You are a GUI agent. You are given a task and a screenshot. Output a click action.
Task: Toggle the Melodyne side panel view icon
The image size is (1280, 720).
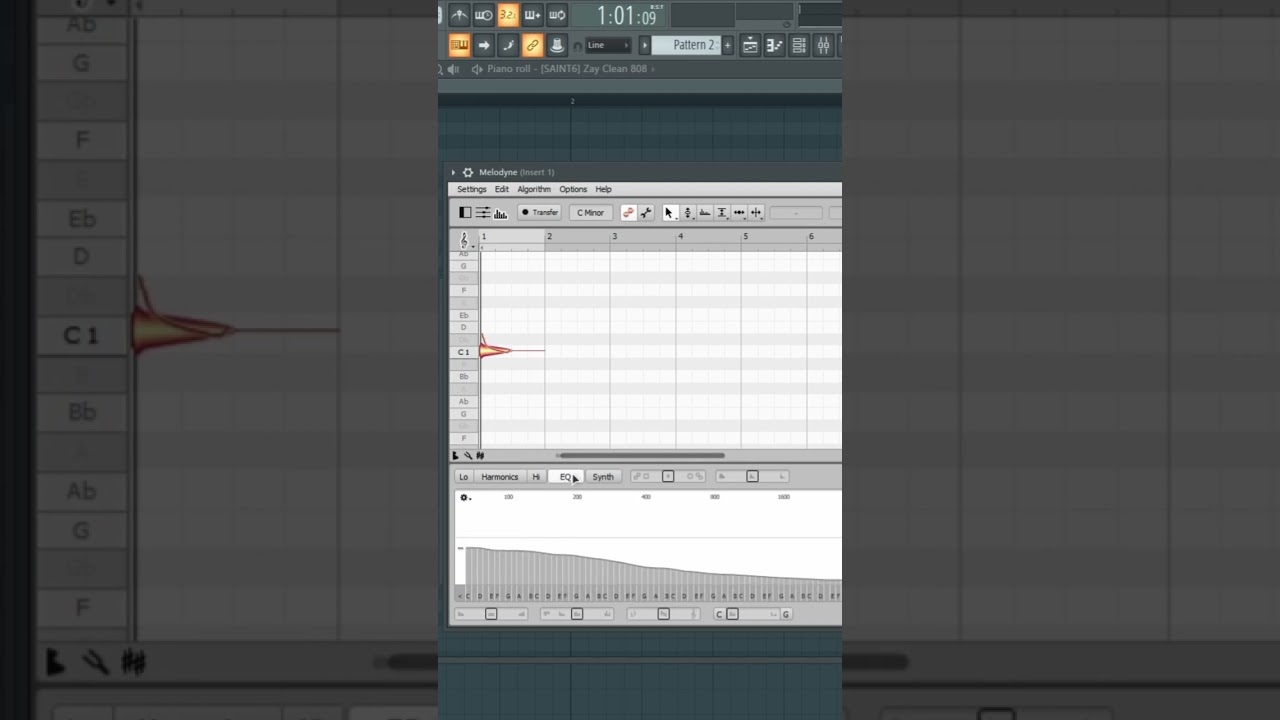point(465,212)
